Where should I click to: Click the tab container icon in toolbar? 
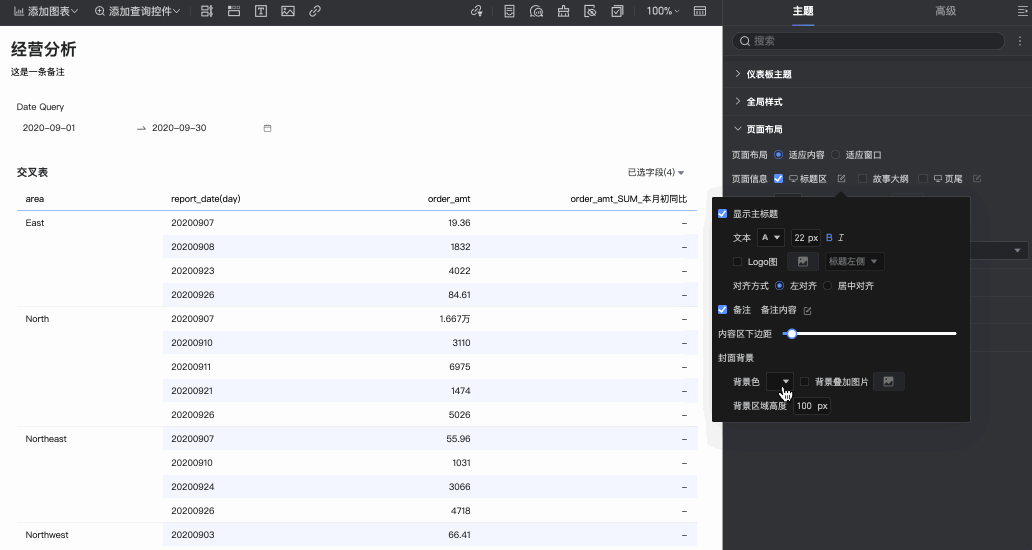click(x=234, y=11)
